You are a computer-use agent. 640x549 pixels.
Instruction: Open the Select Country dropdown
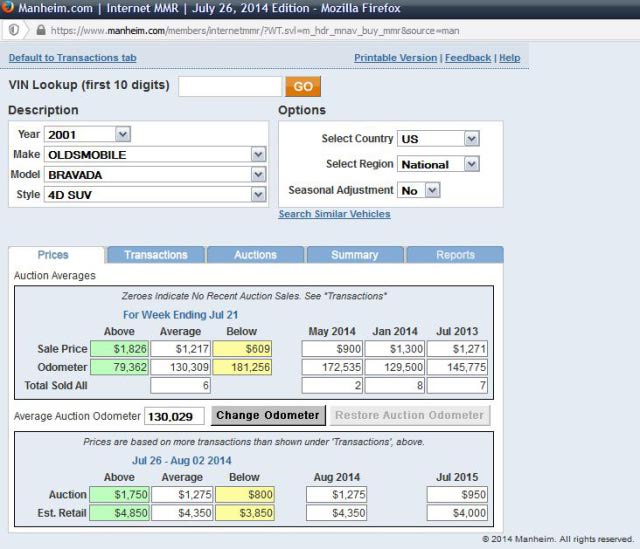click(438, 138)
